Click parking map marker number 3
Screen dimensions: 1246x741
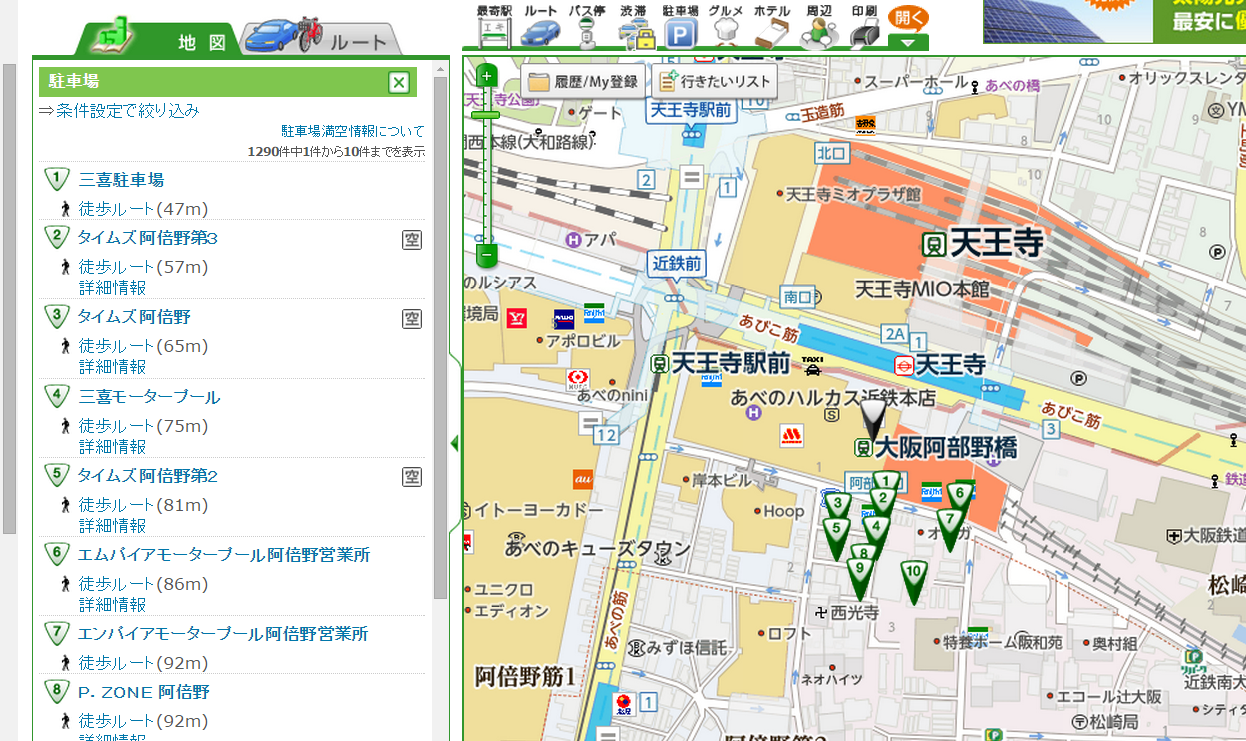[x=839, y=506]
